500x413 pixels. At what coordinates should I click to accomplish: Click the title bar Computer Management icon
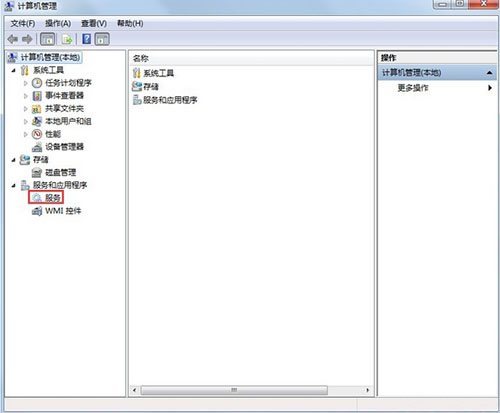click(10, 6)
